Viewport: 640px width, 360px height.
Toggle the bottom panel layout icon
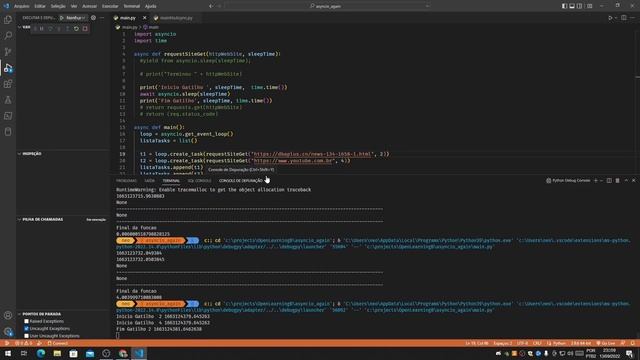[572, 6]
